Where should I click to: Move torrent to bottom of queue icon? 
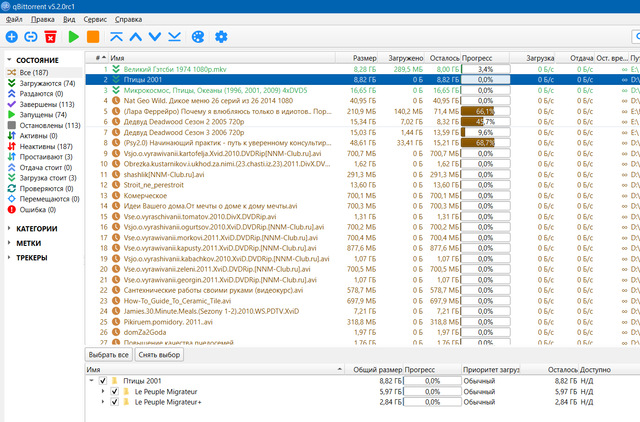(x=174, y=37)
